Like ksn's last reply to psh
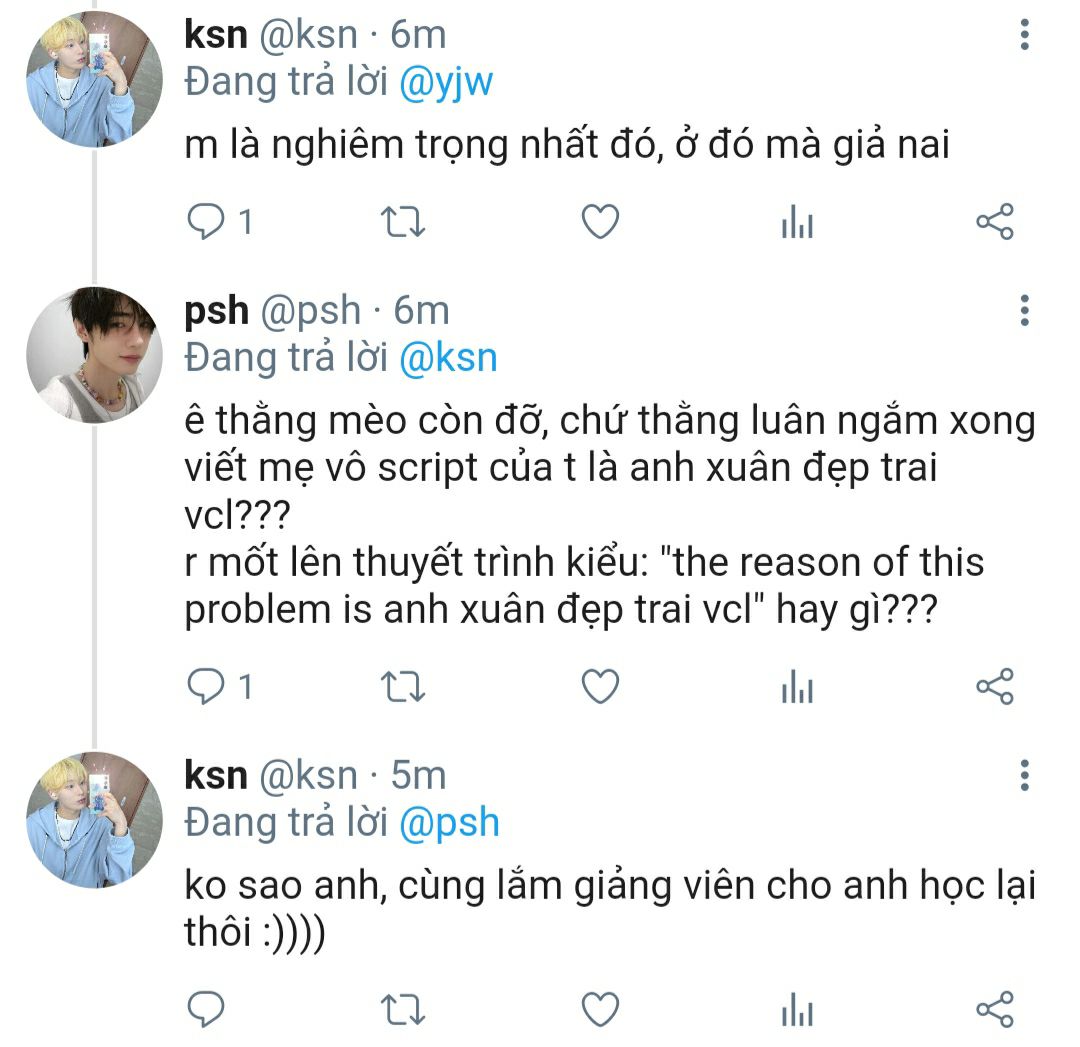 coord(600,1008)
